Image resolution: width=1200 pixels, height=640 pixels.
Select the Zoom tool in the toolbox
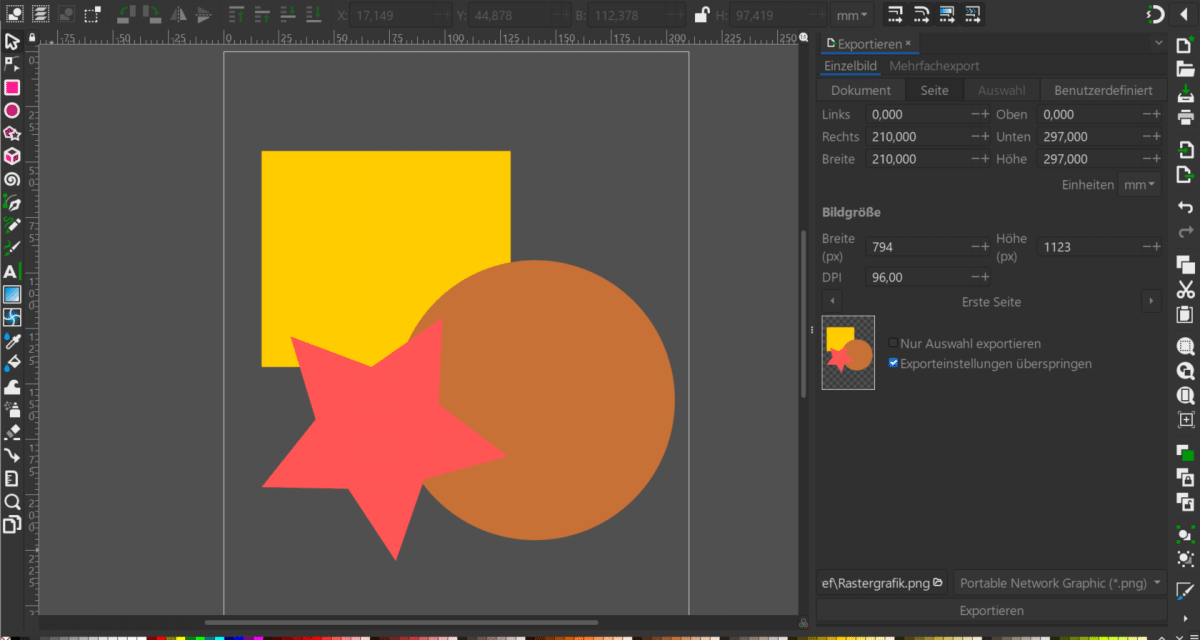[x=14, y=503]
